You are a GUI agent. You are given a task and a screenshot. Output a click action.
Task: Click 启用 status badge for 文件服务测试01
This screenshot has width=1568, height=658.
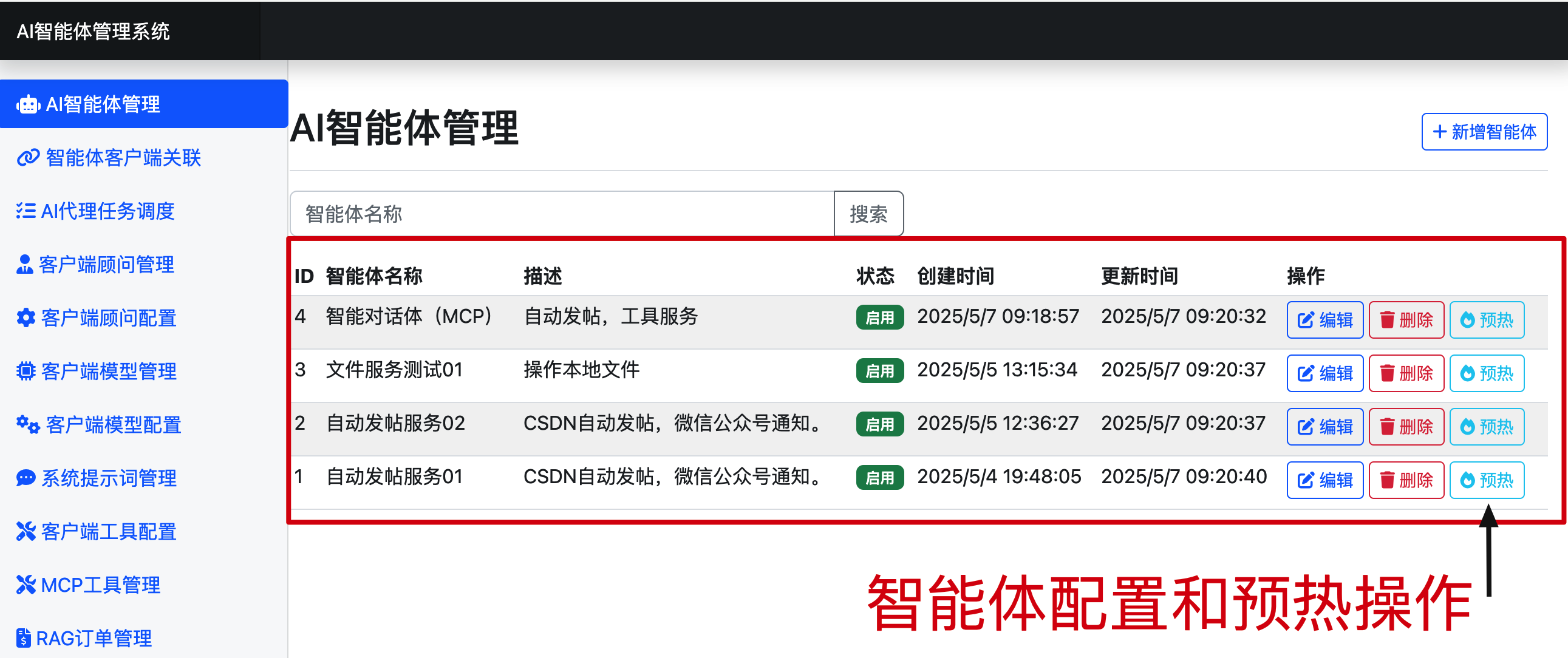(879, 371)
